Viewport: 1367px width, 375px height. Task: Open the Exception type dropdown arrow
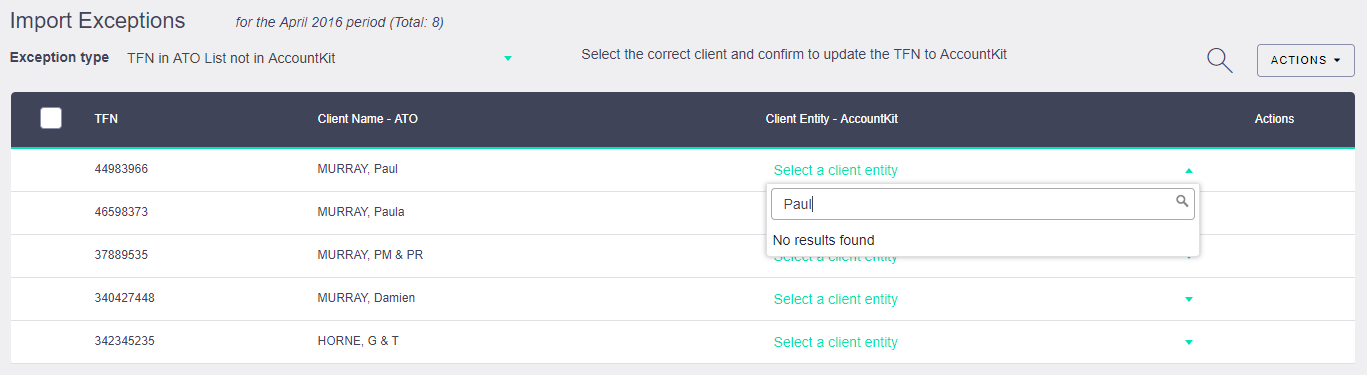507,59
